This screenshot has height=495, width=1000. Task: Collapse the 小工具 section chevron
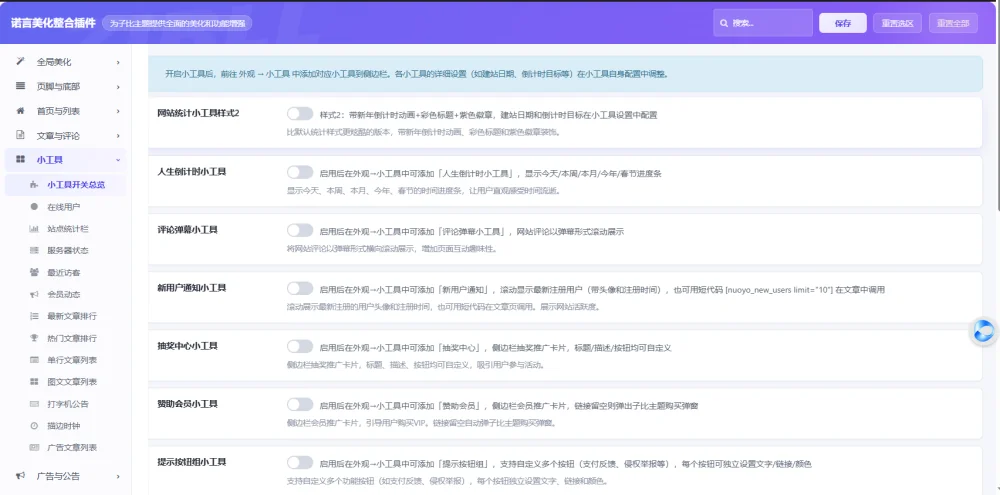click(118, 160)
